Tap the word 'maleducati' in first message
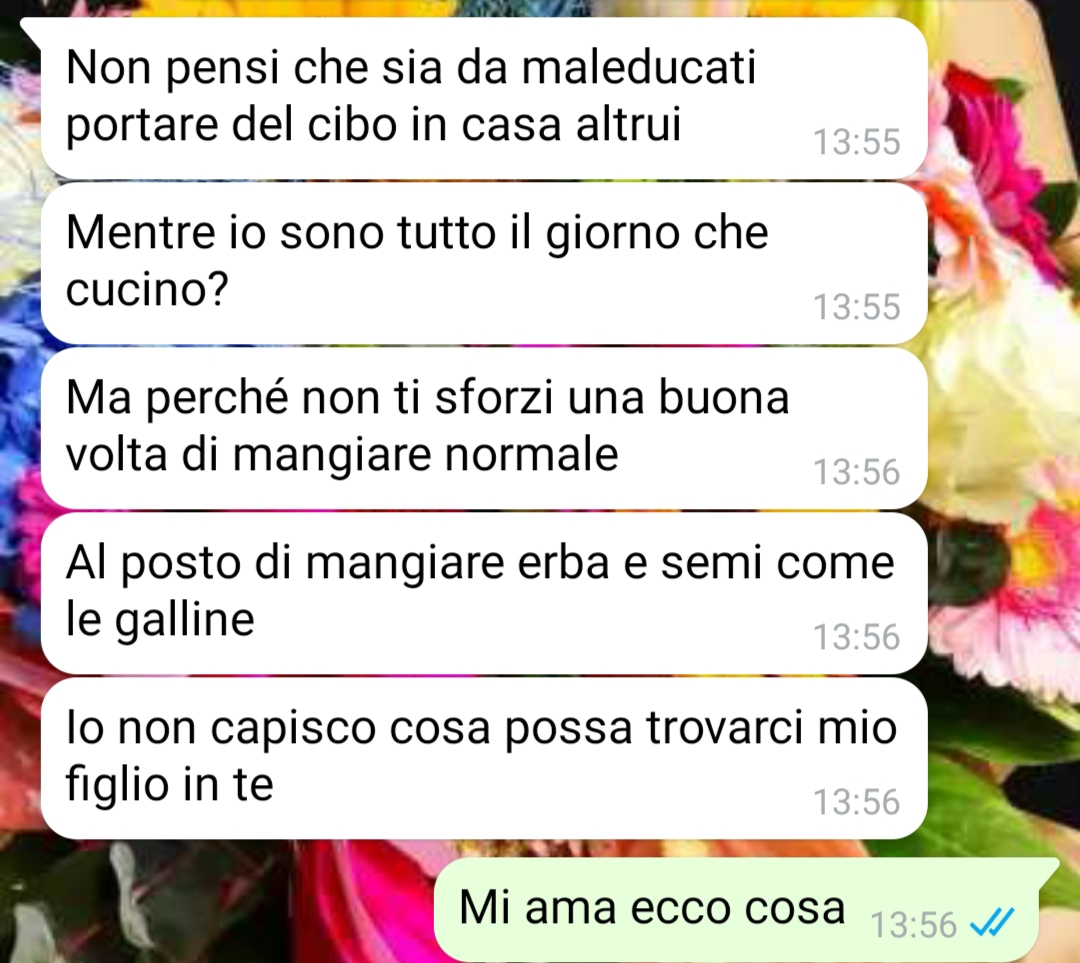 (x=638, y=68)
